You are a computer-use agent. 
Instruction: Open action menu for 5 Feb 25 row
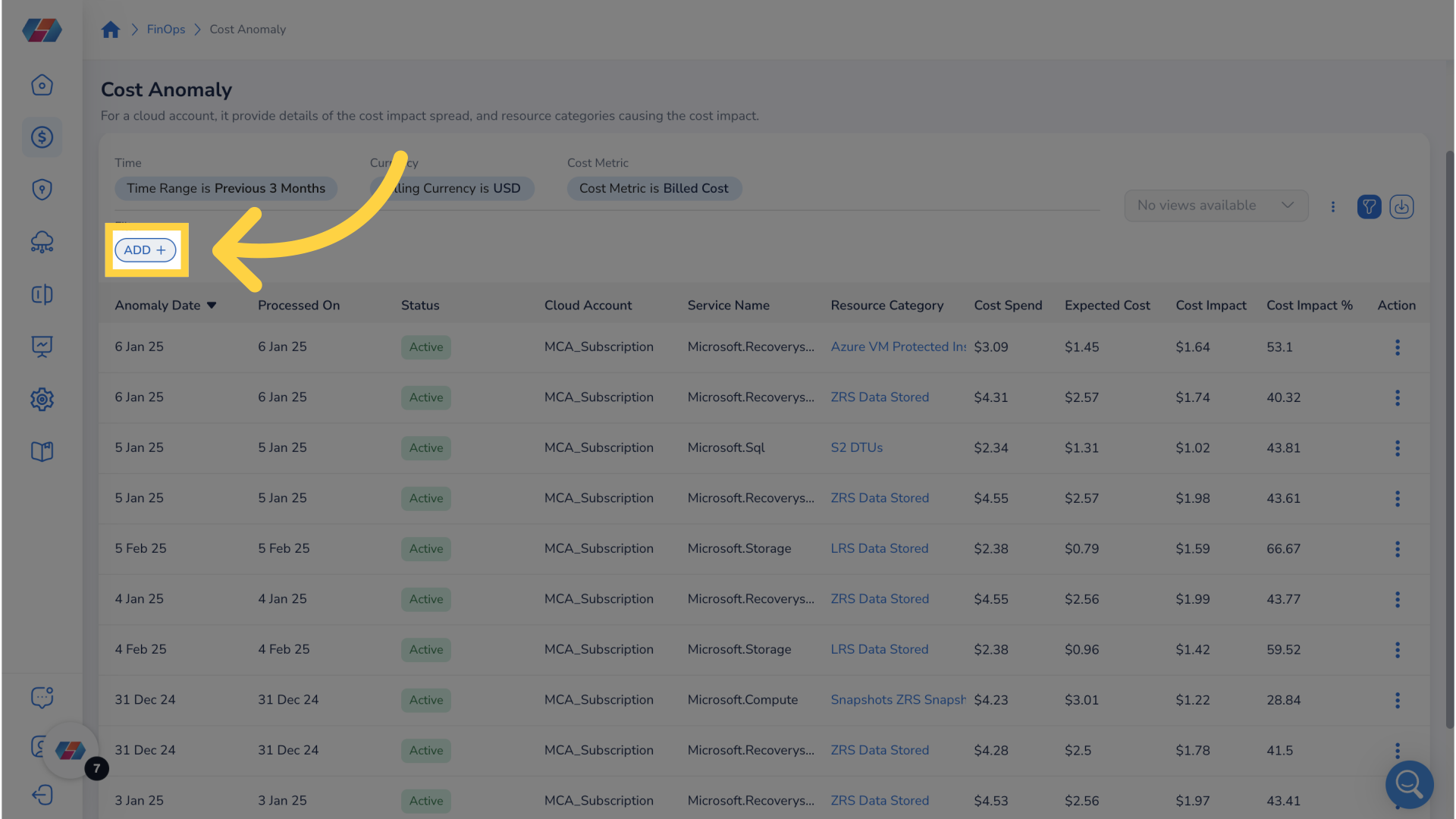coord(1397,549)
